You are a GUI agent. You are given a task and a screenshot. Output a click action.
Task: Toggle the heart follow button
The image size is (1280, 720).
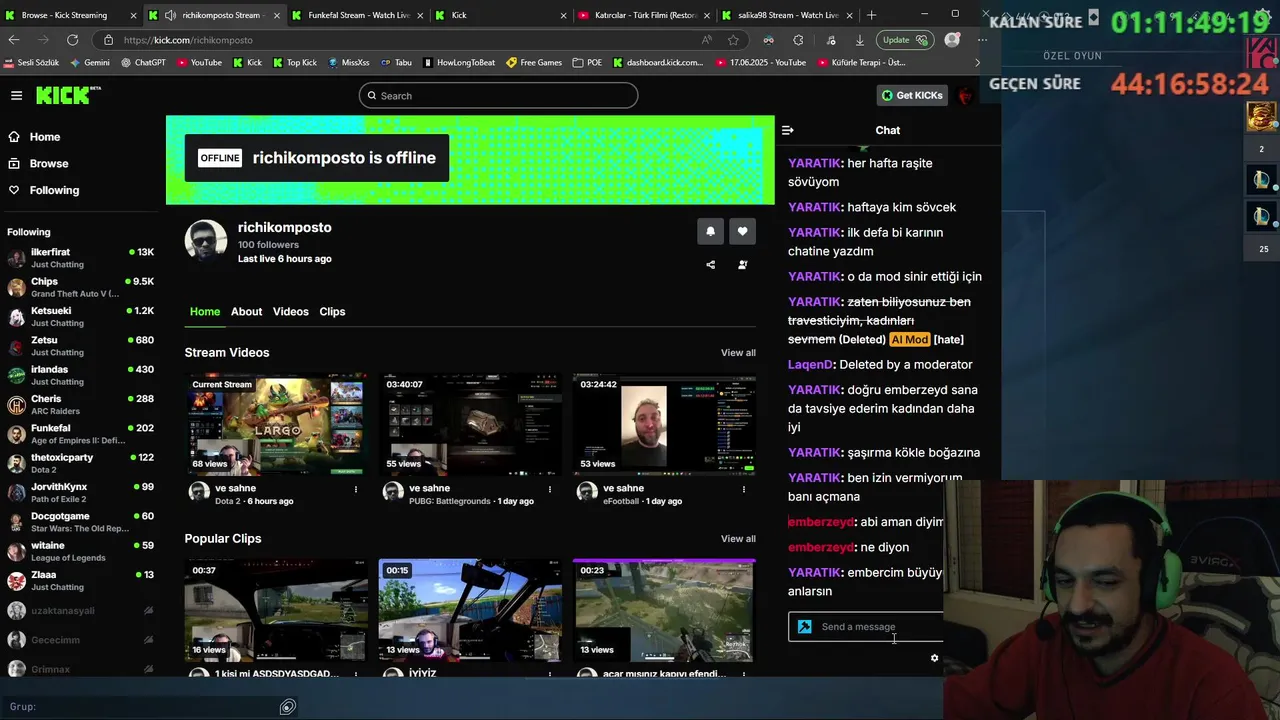(742, 231)
